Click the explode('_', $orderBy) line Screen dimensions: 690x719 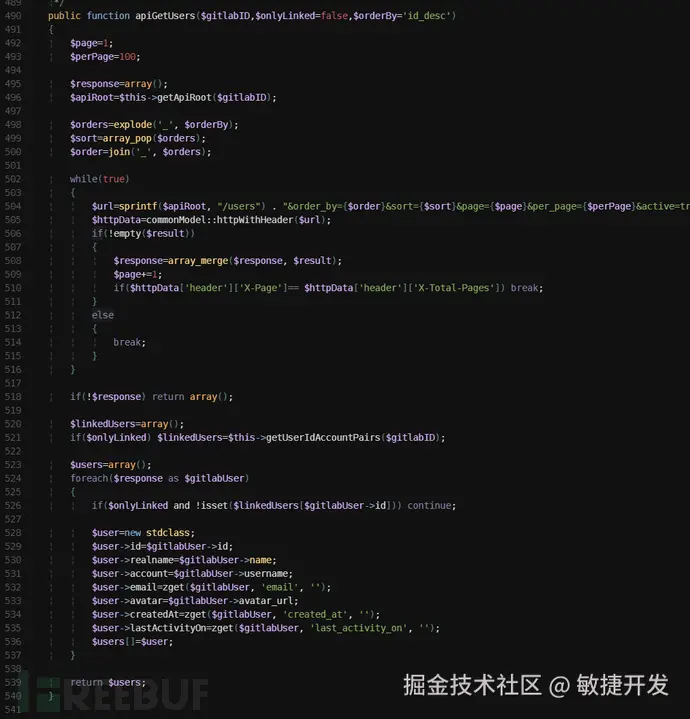[154, 125]
